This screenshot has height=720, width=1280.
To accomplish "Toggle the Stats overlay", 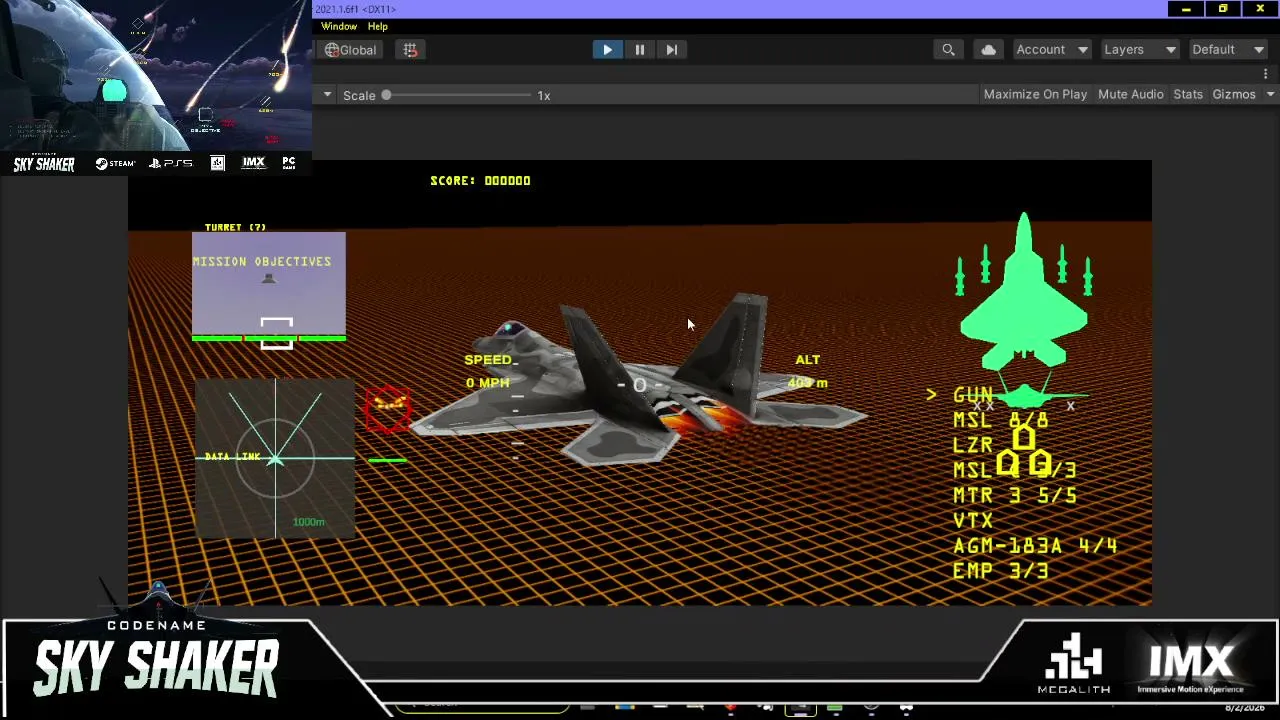I will point(1188,94).
